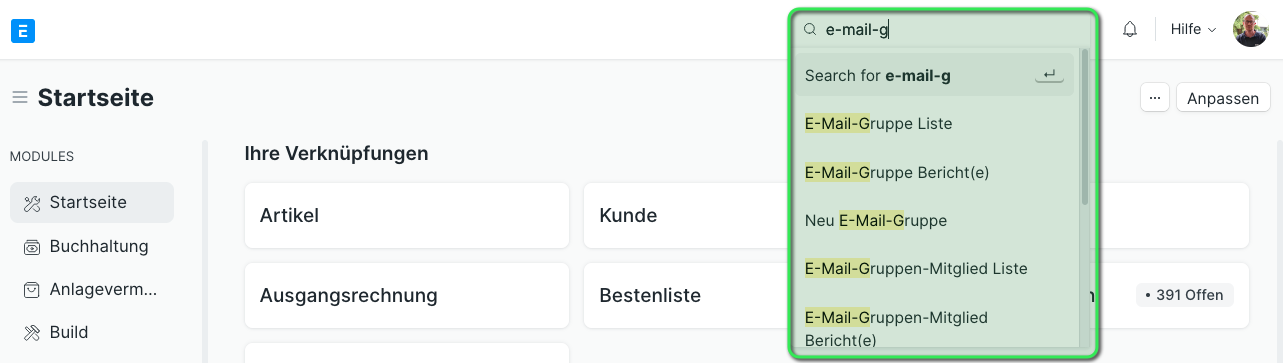Viewport: 1283px width, 363px height.
Task: Open the Ausgangsrechnung shortcut card
Action: (x=407, y=296)
